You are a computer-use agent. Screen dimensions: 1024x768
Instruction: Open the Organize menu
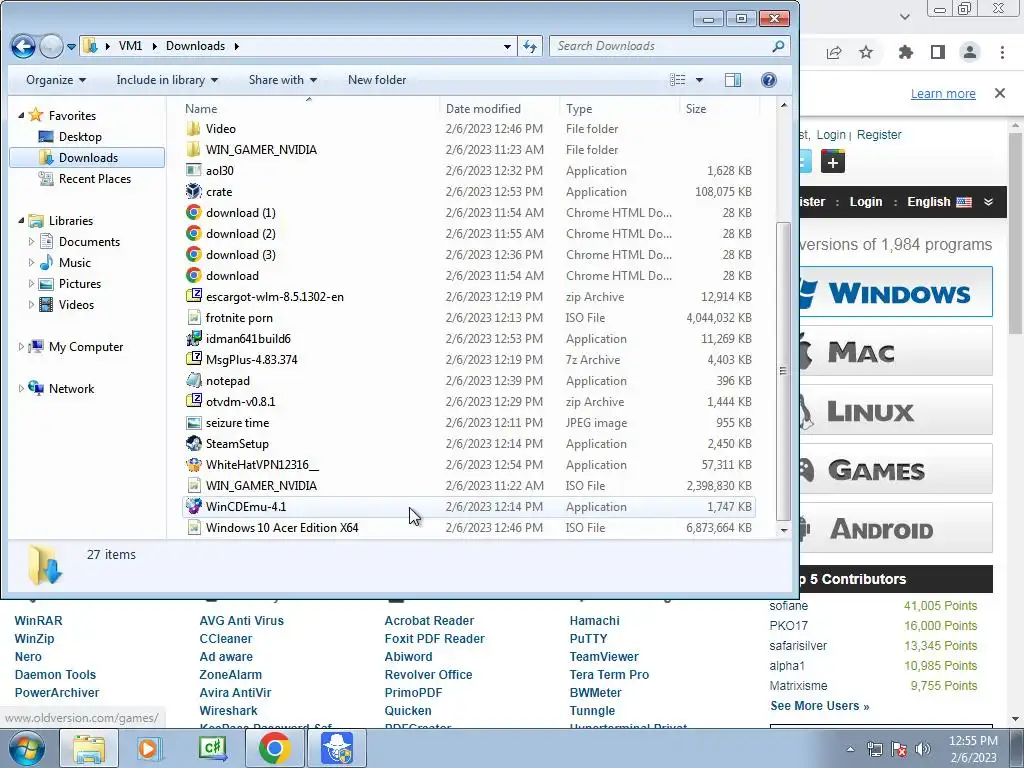pos(56,80)
